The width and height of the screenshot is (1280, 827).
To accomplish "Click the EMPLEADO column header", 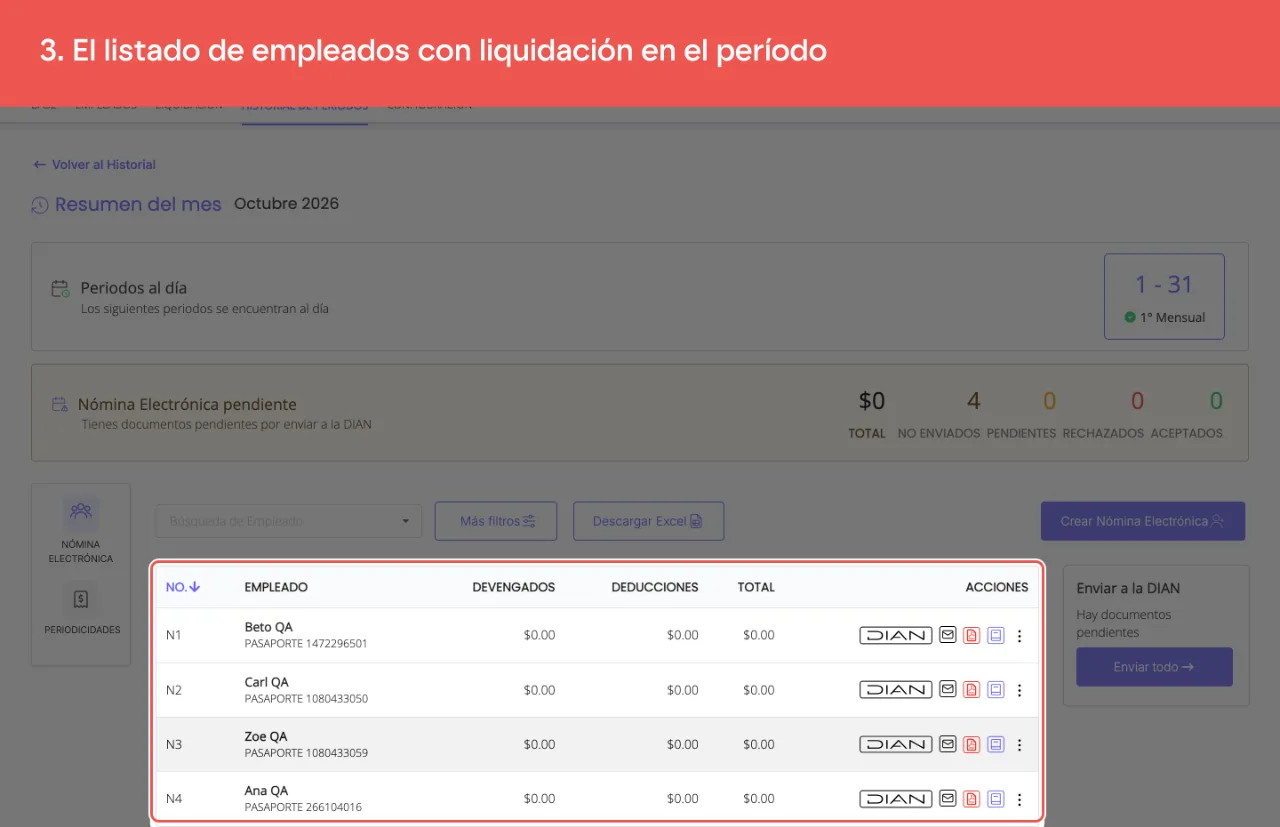I will 276,587.
